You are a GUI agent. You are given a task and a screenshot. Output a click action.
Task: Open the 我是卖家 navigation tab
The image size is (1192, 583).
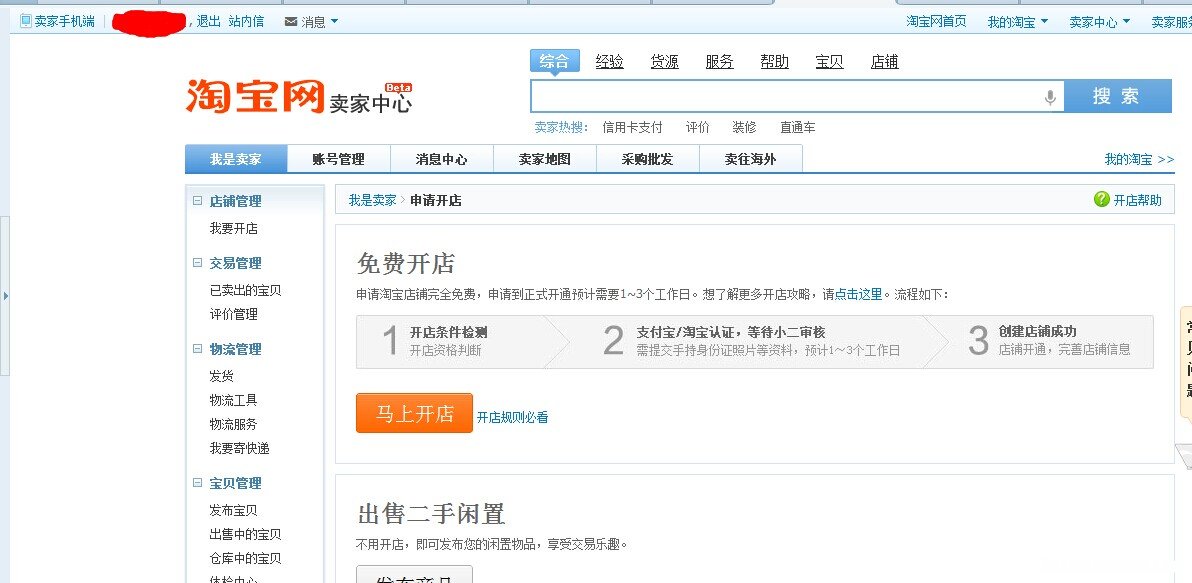(x=236, y=159)
